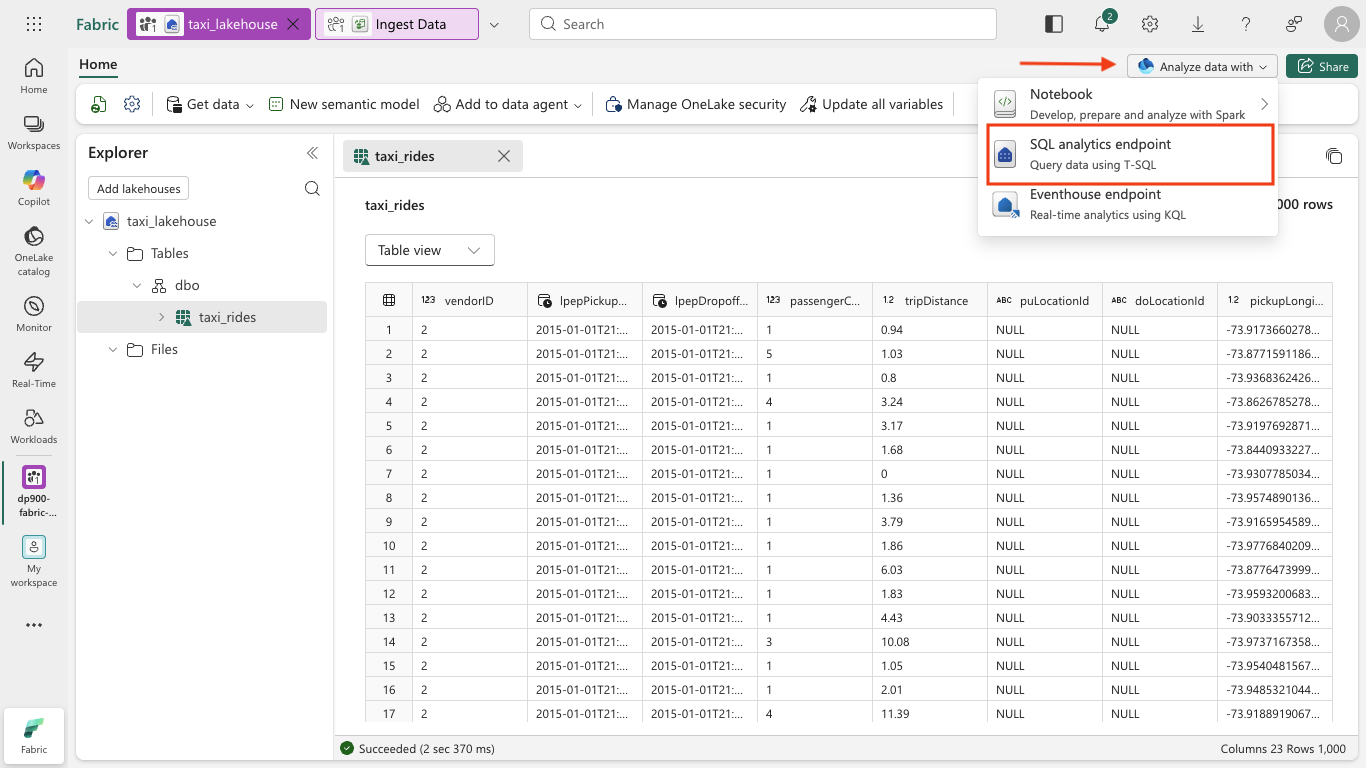Open the app launcher grid icon
1366x768 pixels.
(33, 24)
